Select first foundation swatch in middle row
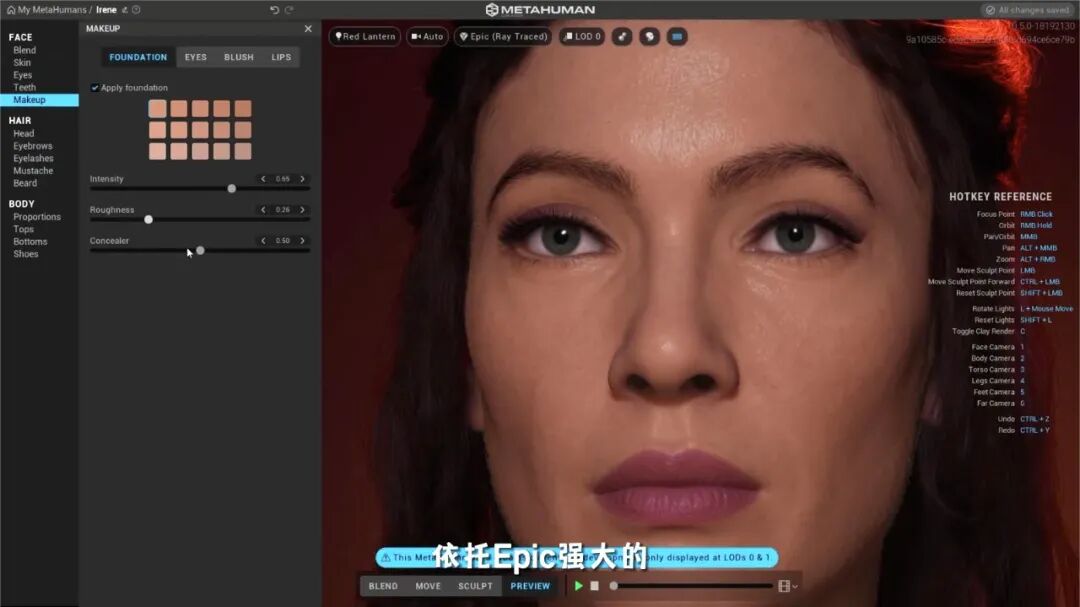Screen dimensions: 1080x607 158,130
